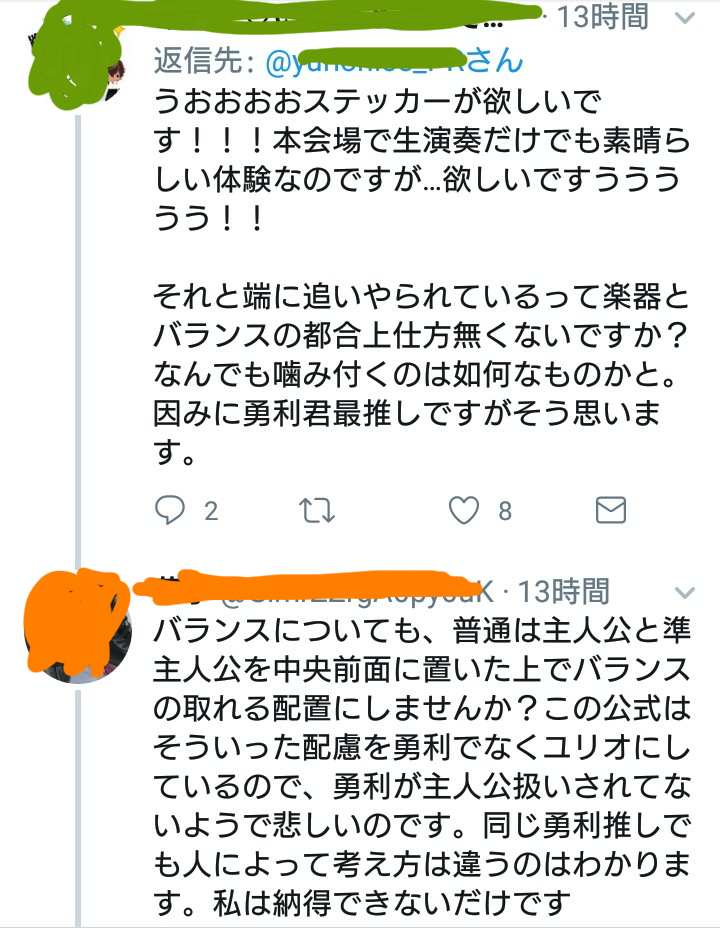The image size is (720, 936).
Task: Tap the like count number 8
Action: [x=505, y=511]
